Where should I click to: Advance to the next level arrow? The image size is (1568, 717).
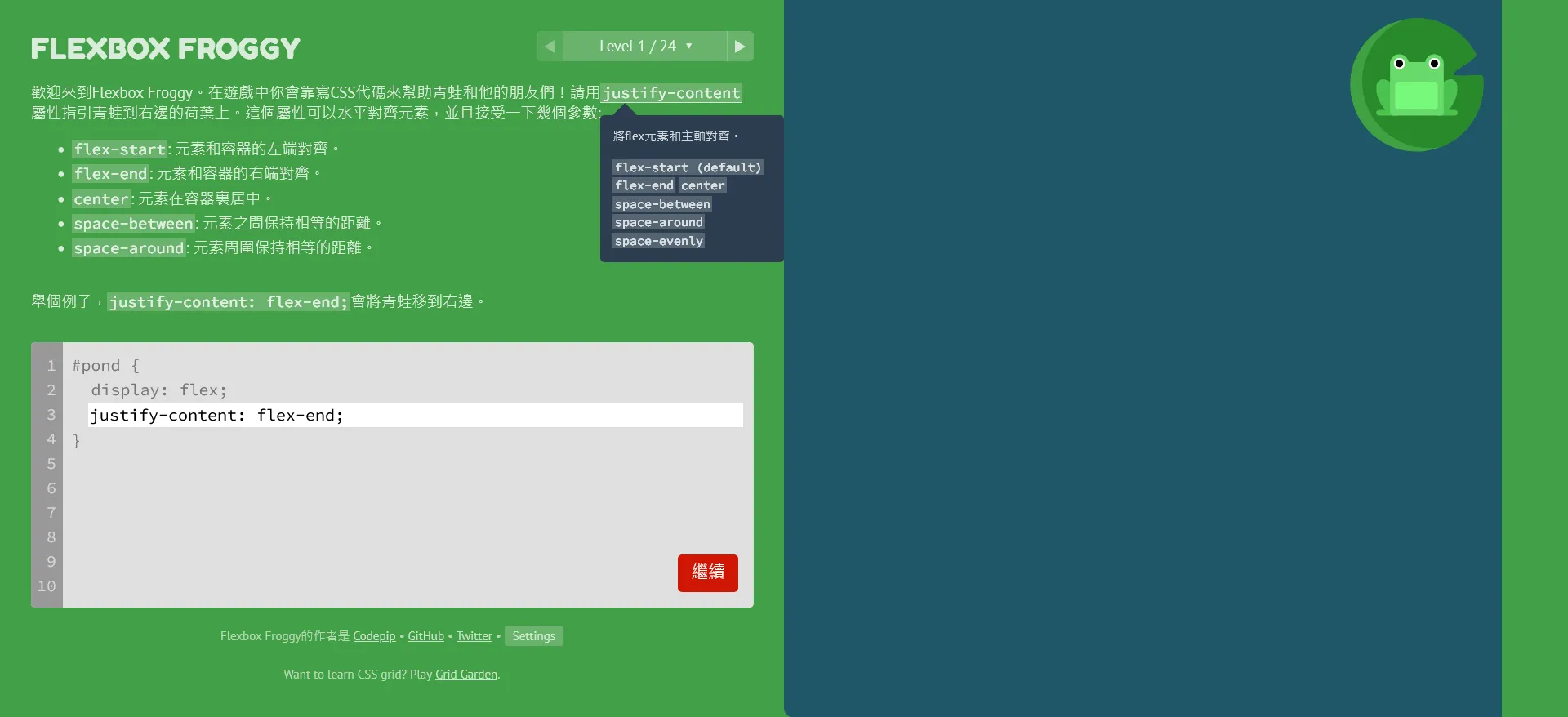click(740, 47)
